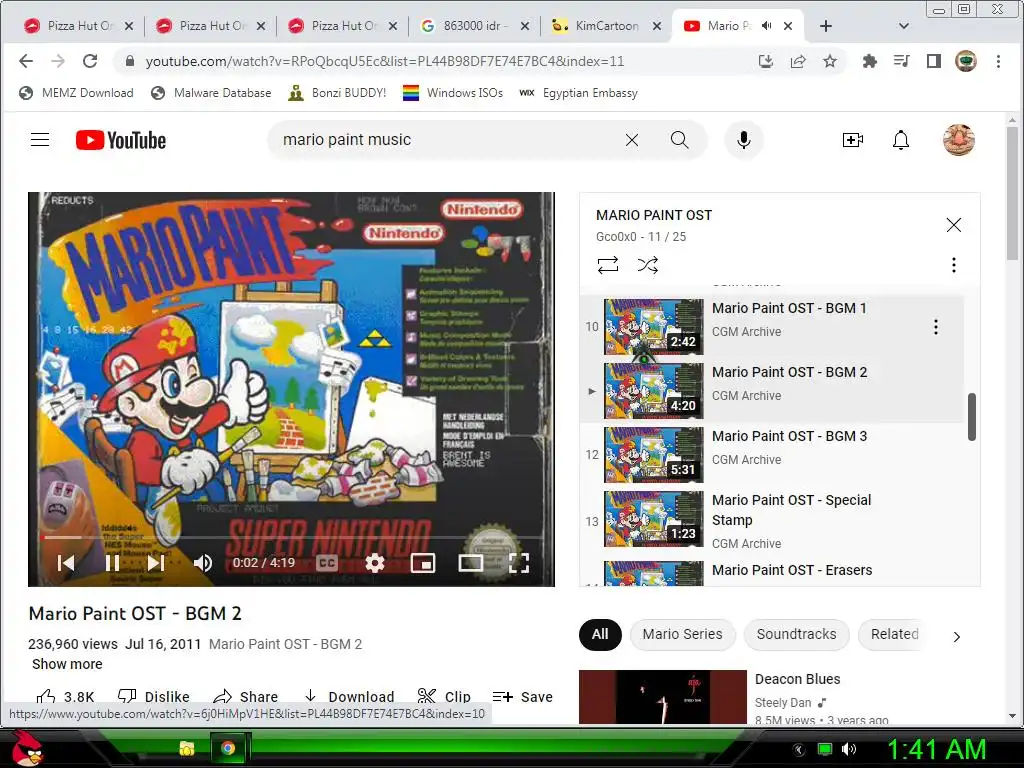Mute the Mario Paint tab audio icon

(x=767, y=25)
